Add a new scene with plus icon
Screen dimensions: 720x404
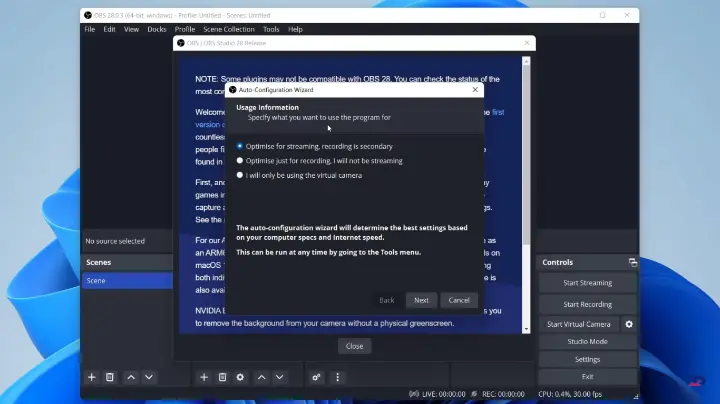click(x=91, y=377)
